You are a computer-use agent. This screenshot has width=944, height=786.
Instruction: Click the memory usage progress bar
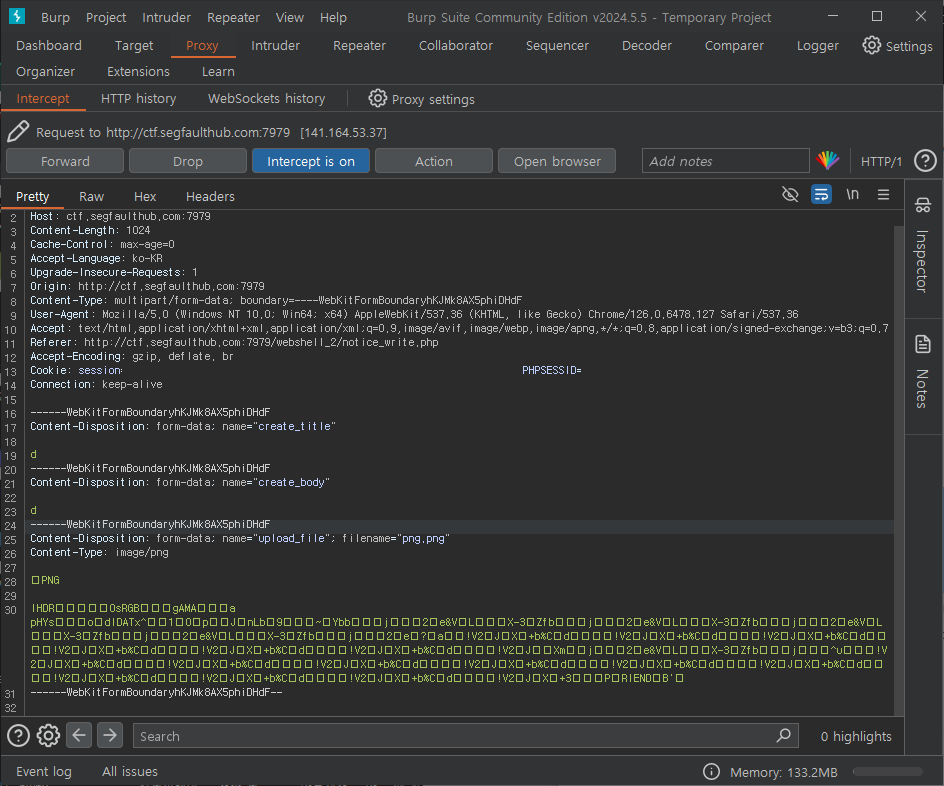pyautogui.click(x=888, y=772)
